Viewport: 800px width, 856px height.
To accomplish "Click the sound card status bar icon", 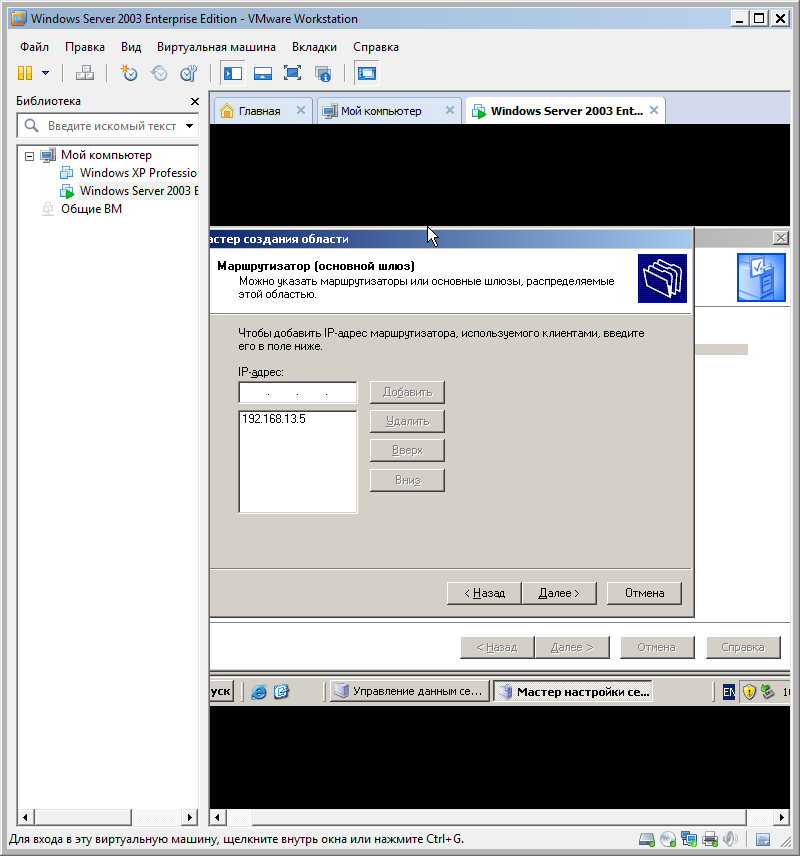I will [x=730, y=839].
